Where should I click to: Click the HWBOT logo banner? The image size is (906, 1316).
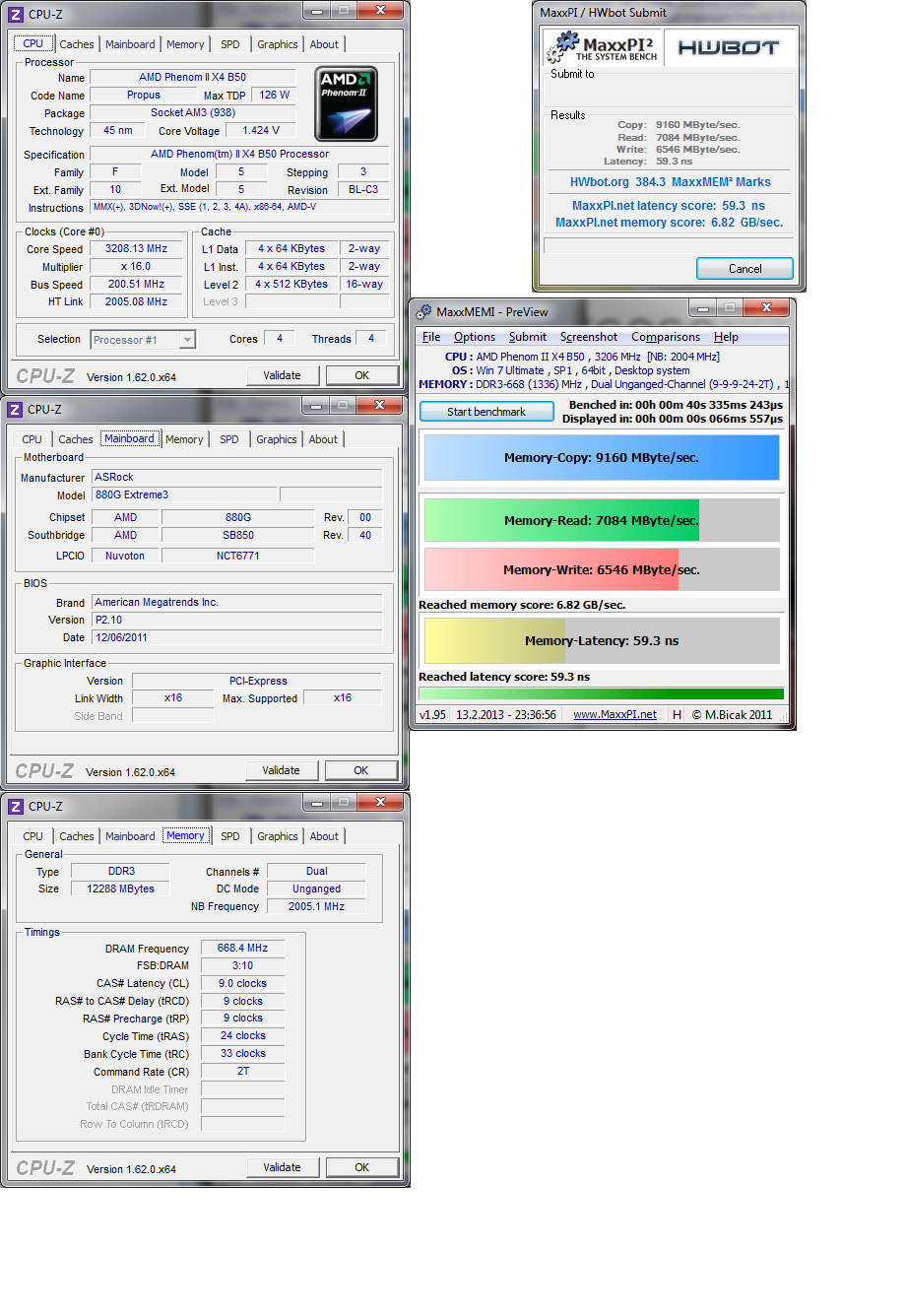pyautogui.click(x=729, y=47)
